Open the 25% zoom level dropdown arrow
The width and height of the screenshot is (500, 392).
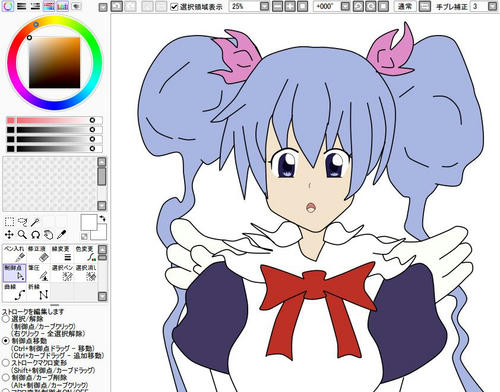click(x=264, y=6)
